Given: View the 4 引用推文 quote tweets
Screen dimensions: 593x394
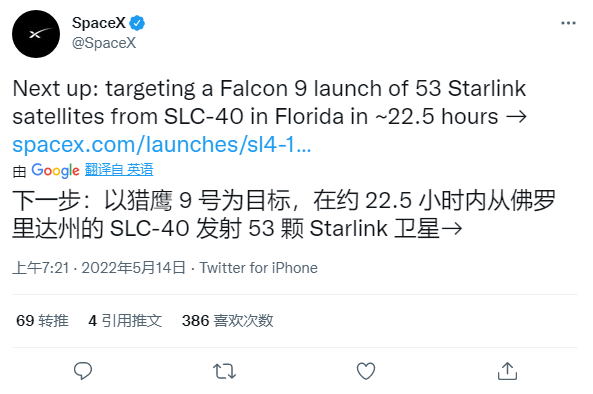Looking at the screenshot, I should tap(125, 321).
